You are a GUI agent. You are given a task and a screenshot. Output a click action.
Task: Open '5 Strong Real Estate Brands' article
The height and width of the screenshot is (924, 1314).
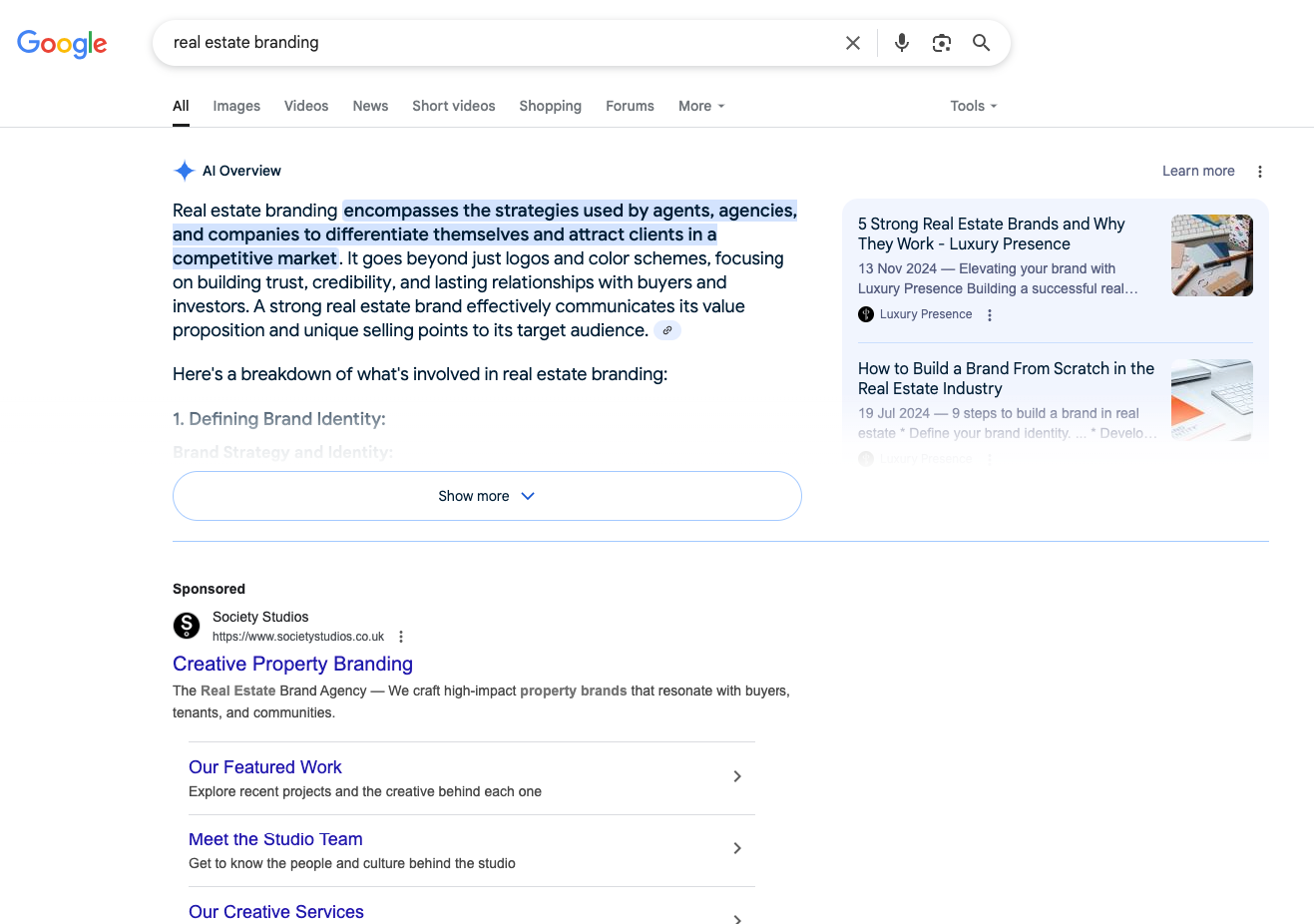991,233
